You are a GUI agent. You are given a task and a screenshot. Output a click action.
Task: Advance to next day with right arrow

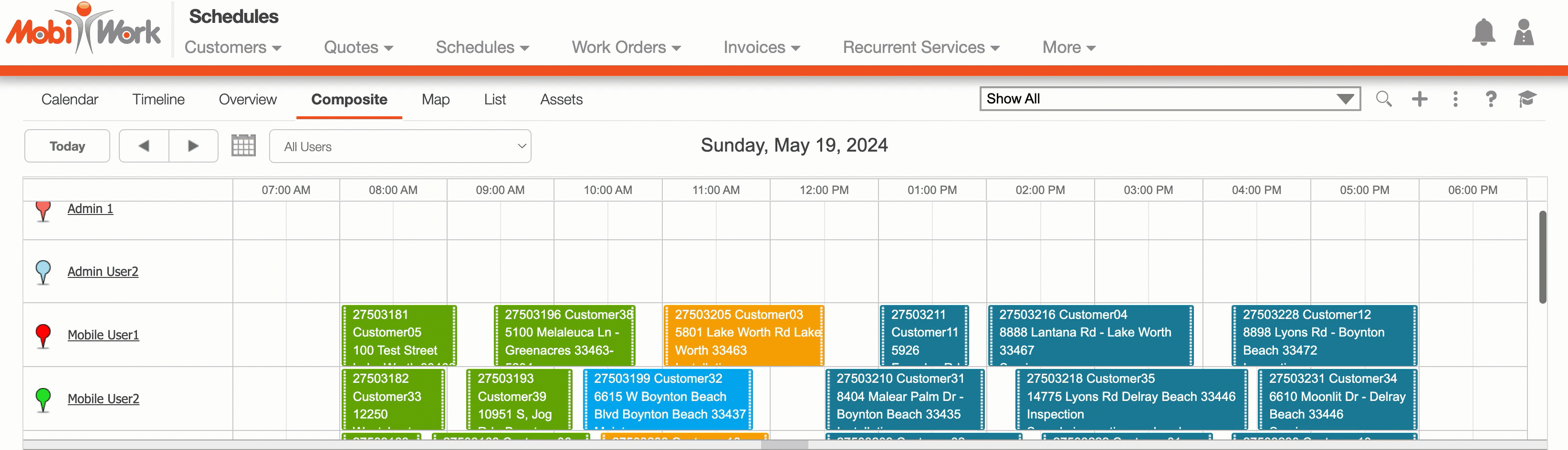pyautogui.click(x=193, y=146)
